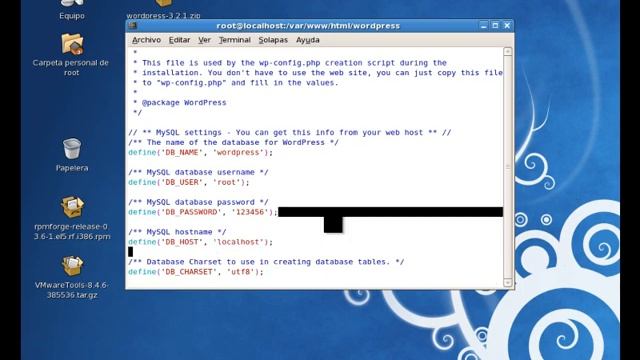Click the define 'DB_NAME', 'wordpress' line
Viewport: 640px width, 360px height.
(x=200, y=152)
